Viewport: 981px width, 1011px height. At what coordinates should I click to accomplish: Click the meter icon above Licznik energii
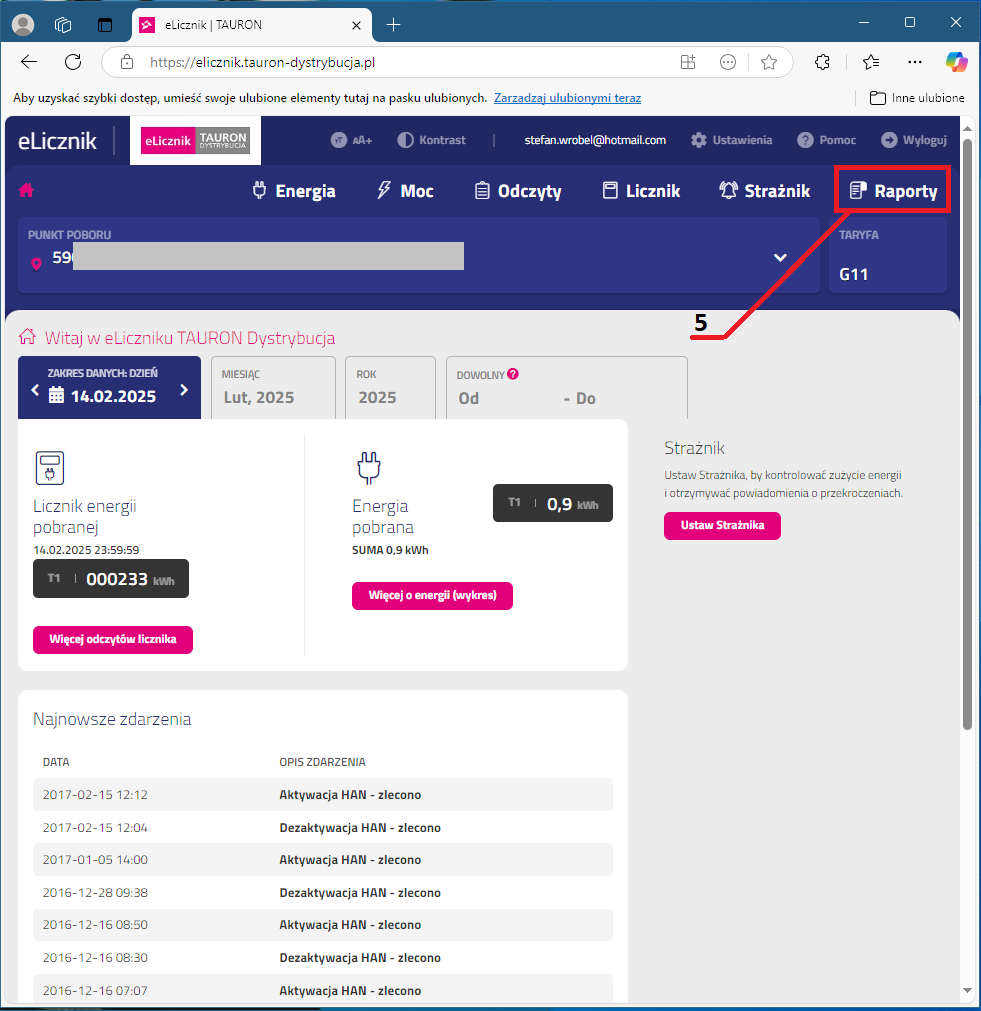[50, 467]
